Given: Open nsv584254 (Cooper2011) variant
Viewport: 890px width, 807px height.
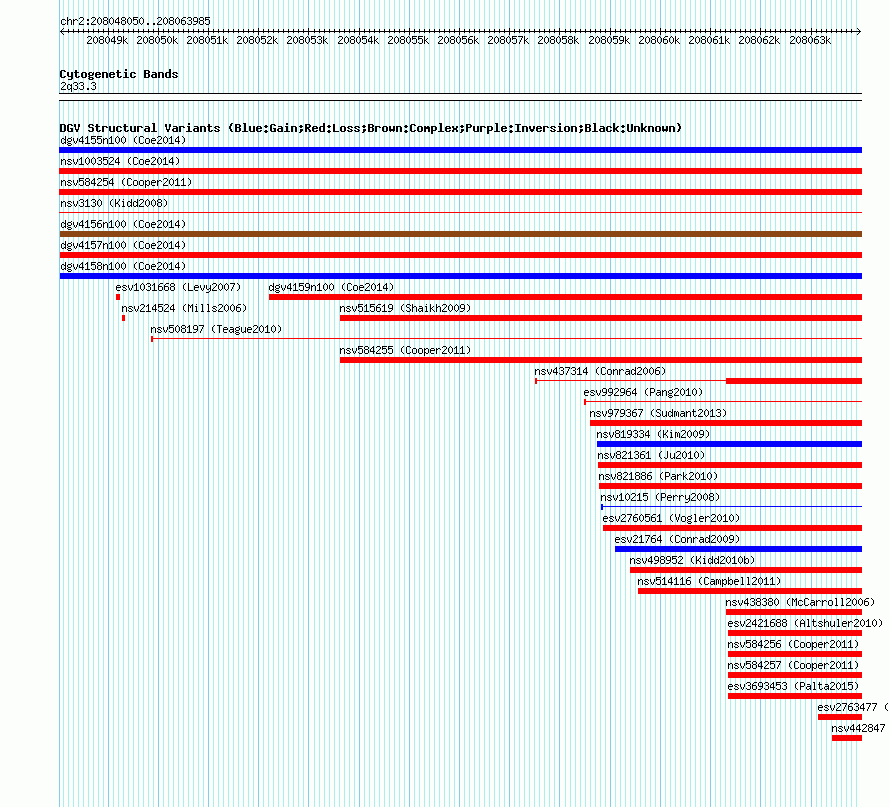Looking at the screenshot, I should coord(126,182).
